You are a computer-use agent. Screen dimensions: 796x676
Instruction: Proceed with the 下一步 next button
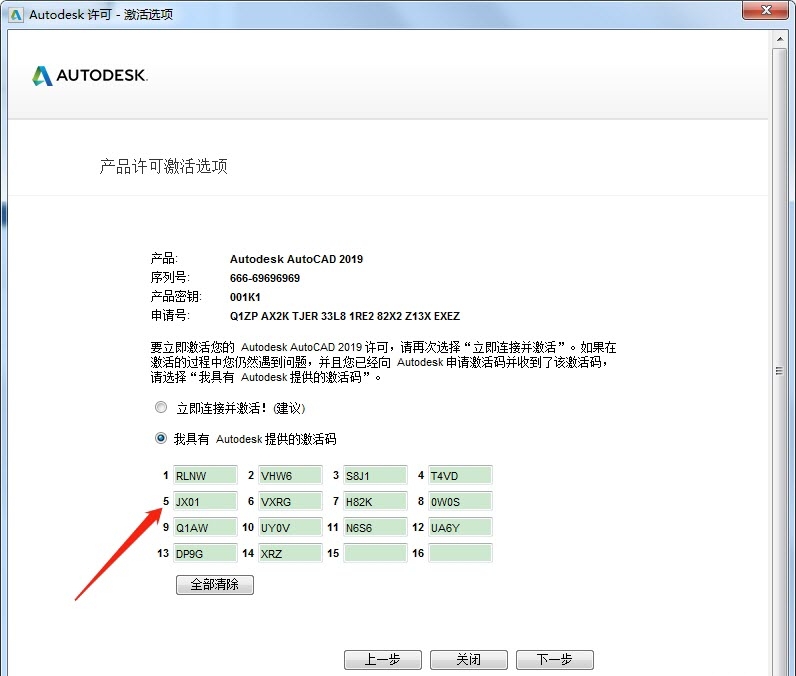click(555, 660)
